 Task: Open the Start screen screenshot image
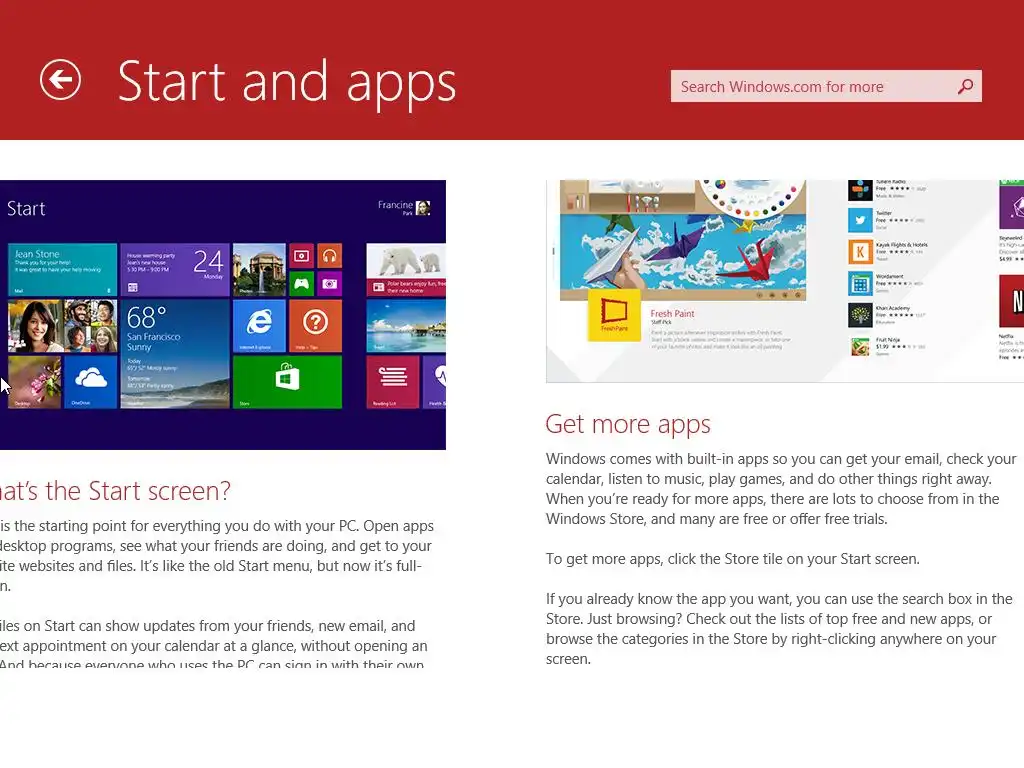[x=223, y=314]
